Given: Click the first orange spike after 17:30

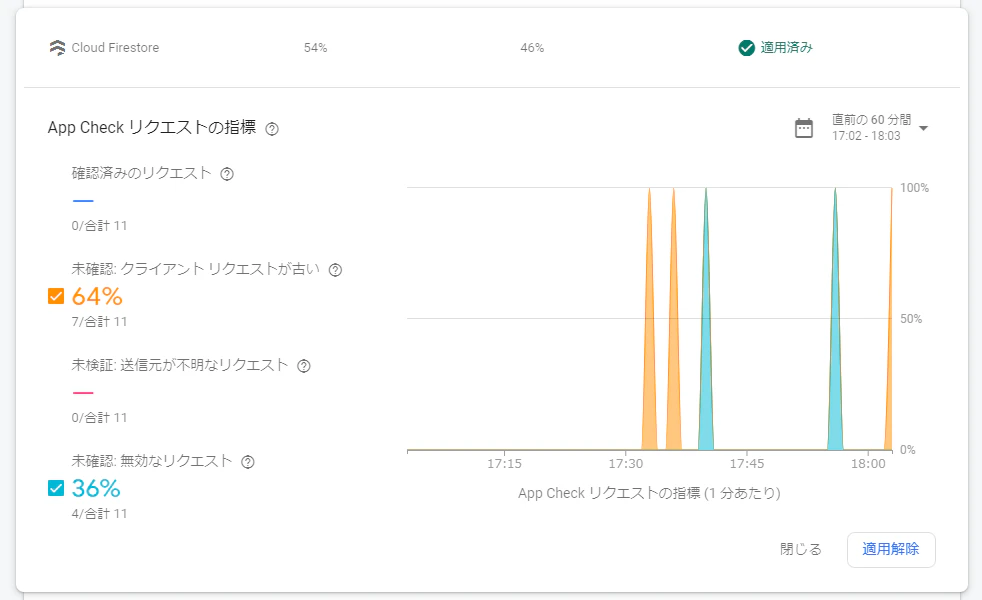Looking at the screenshot, I should click(649, 376).
